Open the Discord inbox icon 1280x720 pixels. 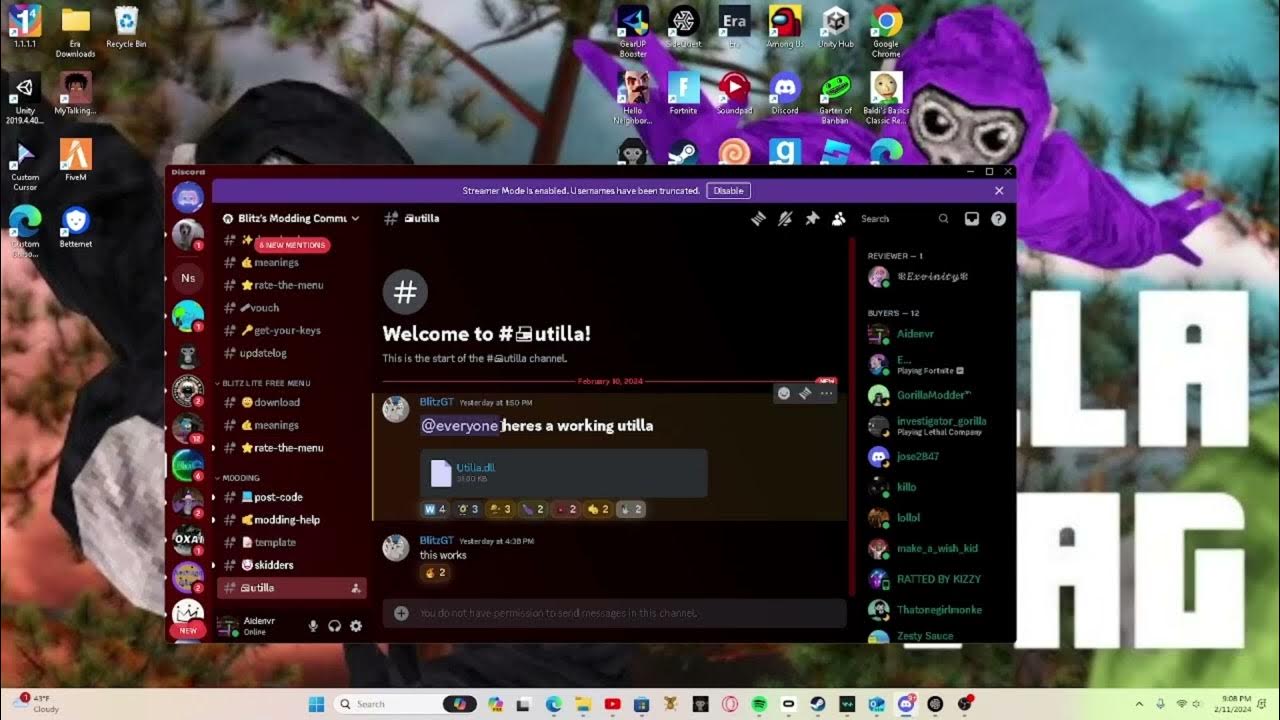971,218
